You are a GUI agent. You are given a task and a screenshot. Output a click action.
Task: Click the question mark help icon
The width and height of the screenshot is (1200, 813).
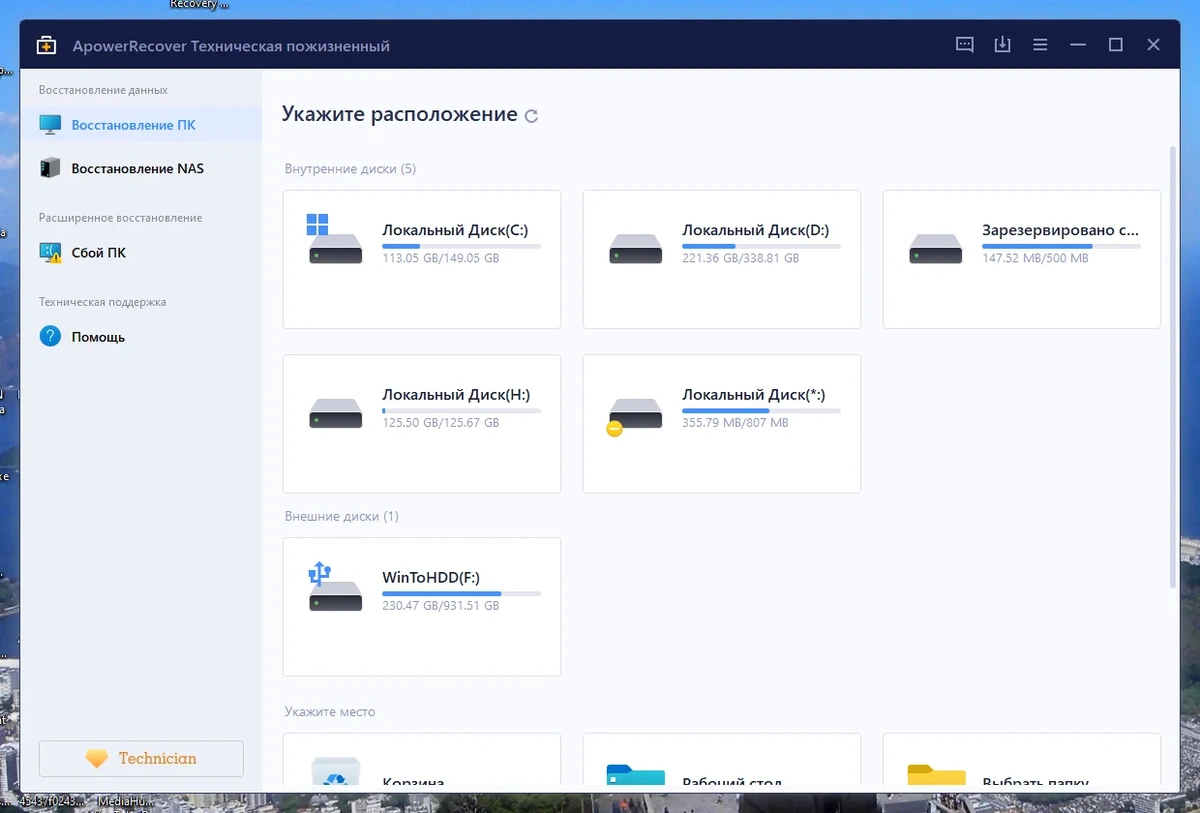coord(50,337)
